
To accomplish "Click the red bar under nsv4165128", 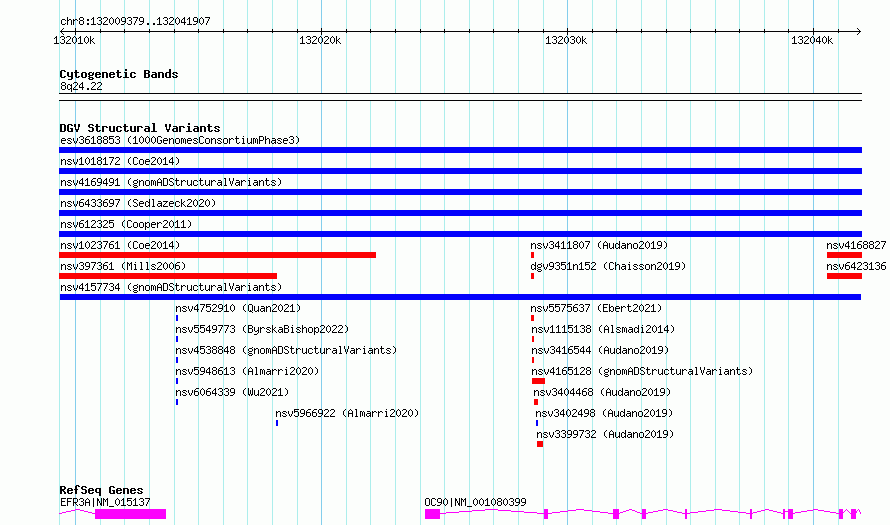I will tap(538, 381).
